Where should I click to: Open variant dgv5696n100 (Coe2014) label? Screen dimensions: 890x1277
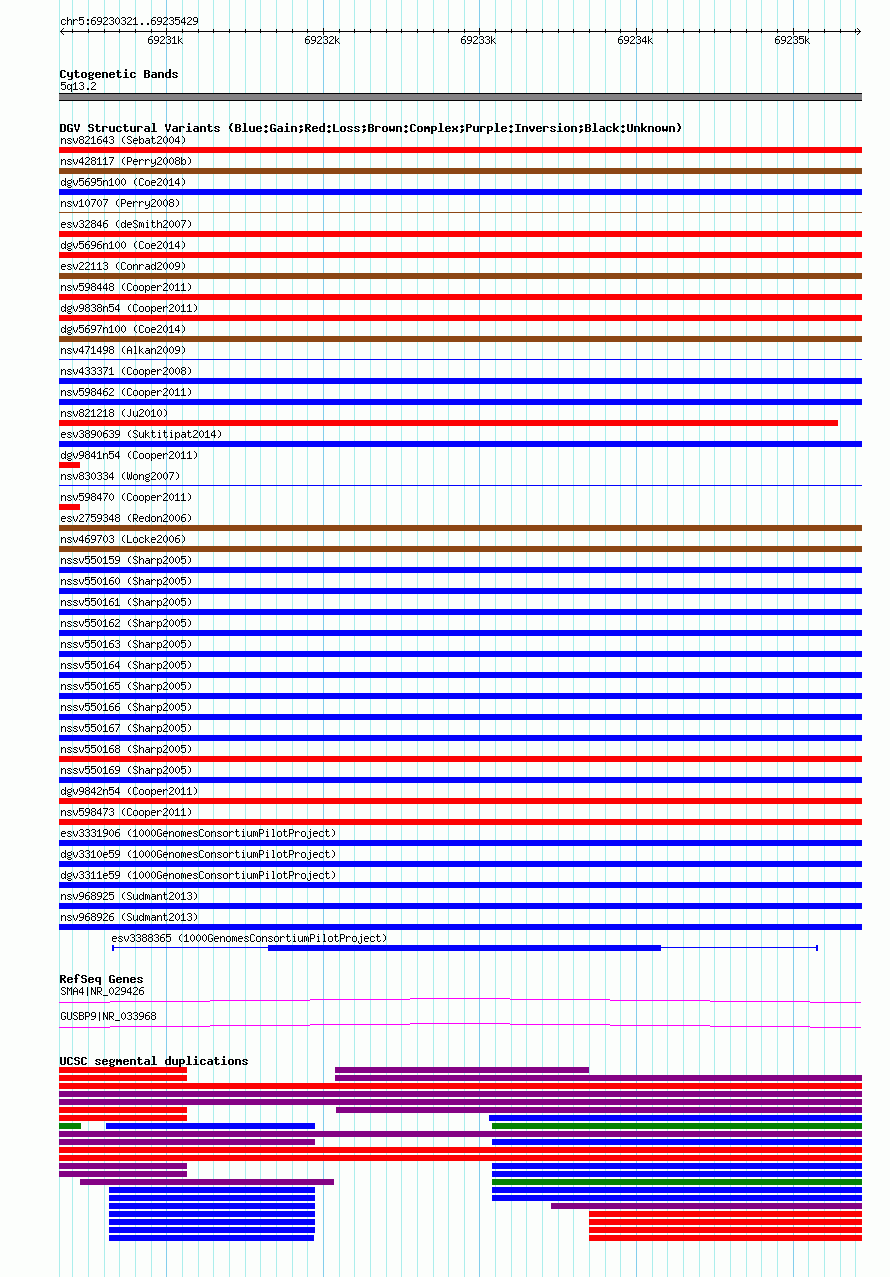pyautogui.click(x=123, y=245)
